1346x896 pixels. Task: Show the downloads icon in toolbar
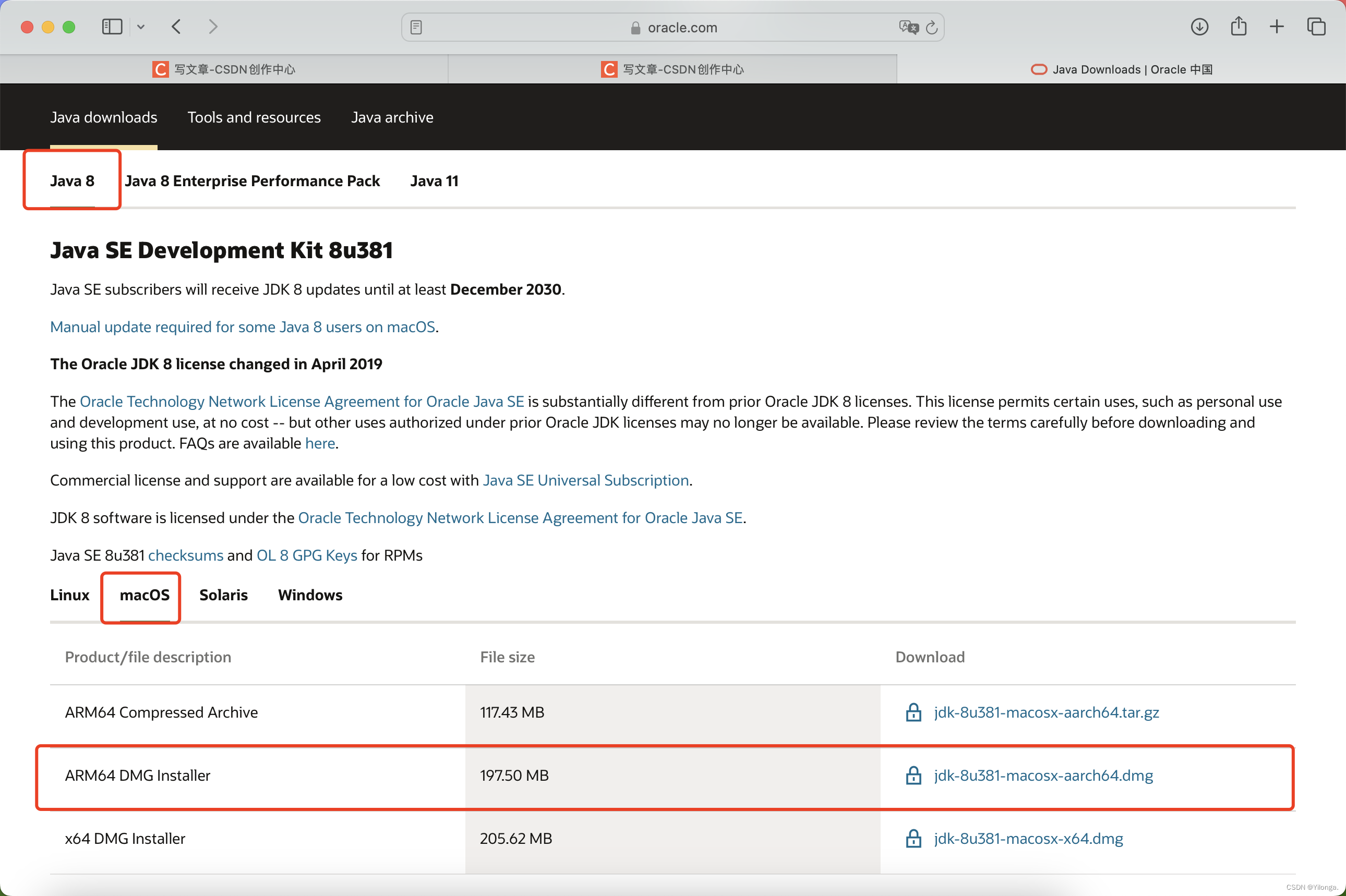[1199, 27]
